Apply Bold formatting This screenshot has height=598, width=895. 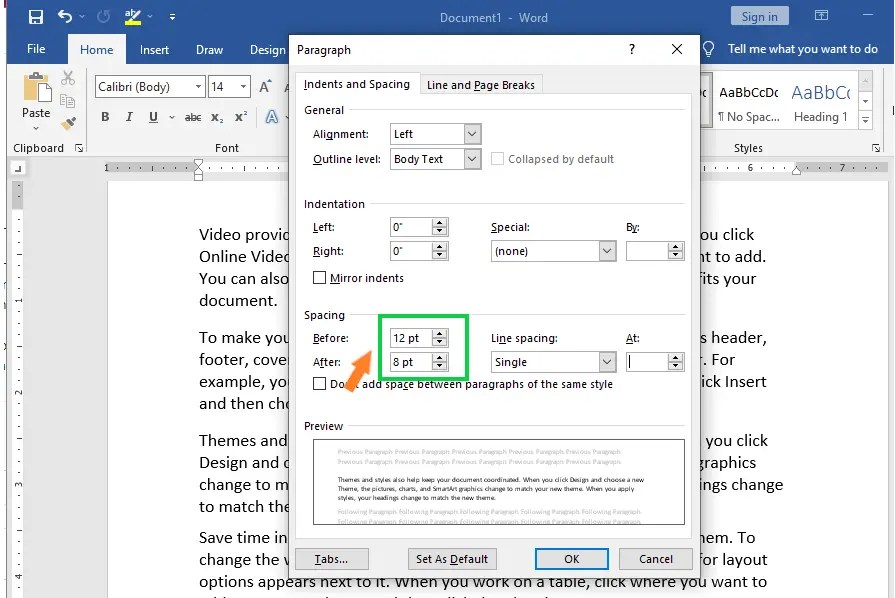tap(105, 117)
